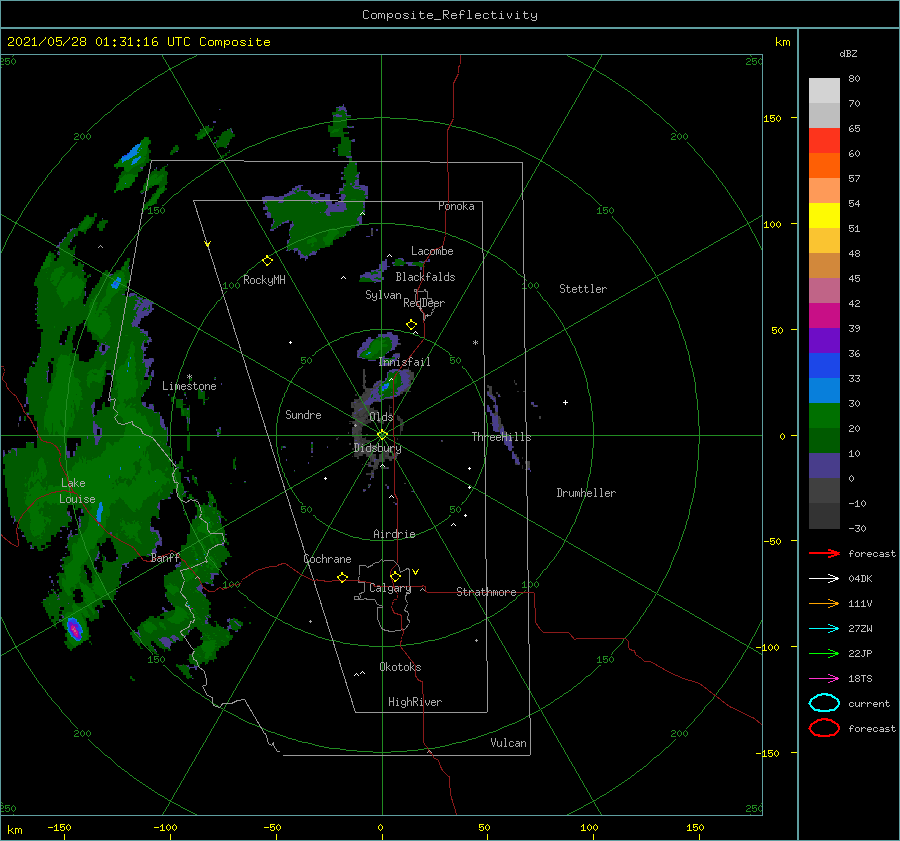The height and width of the screenshot is (841, 900).
Task: Click the intense purple storm cell southwest of Banff
Action: pos(75,629)
